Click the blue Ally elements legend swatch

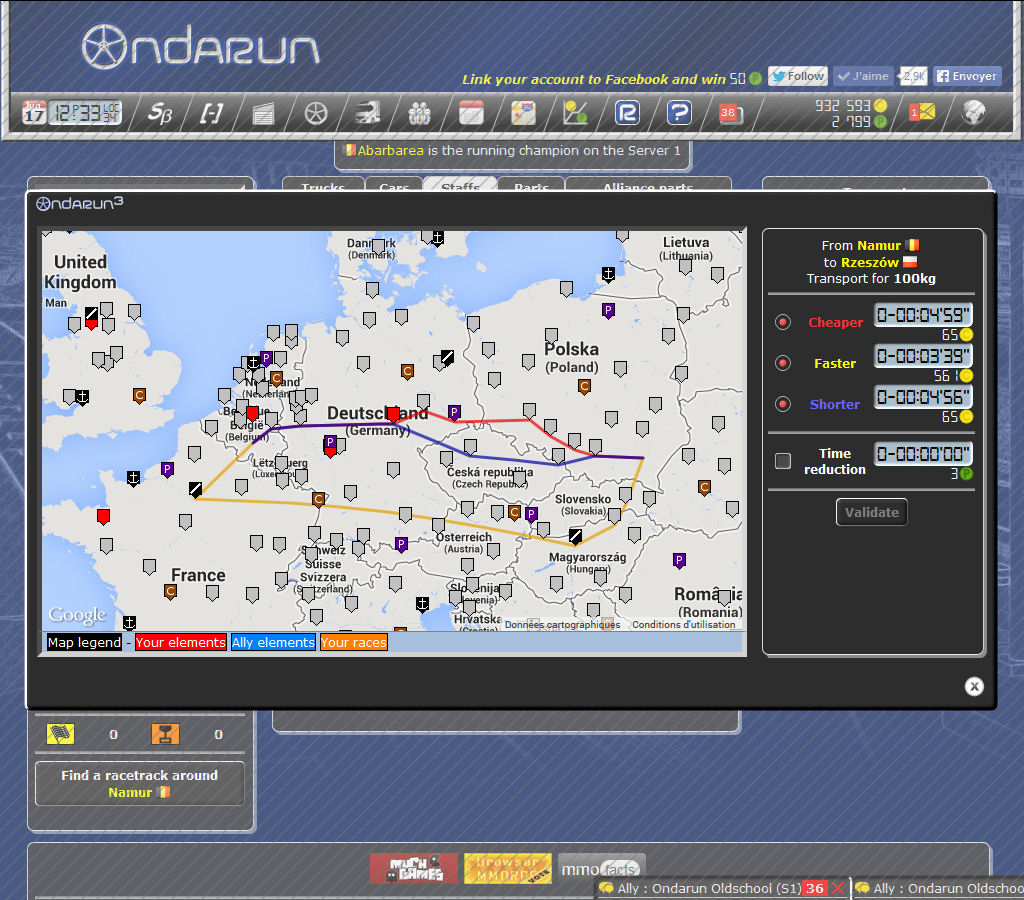[x=273, y=643]
